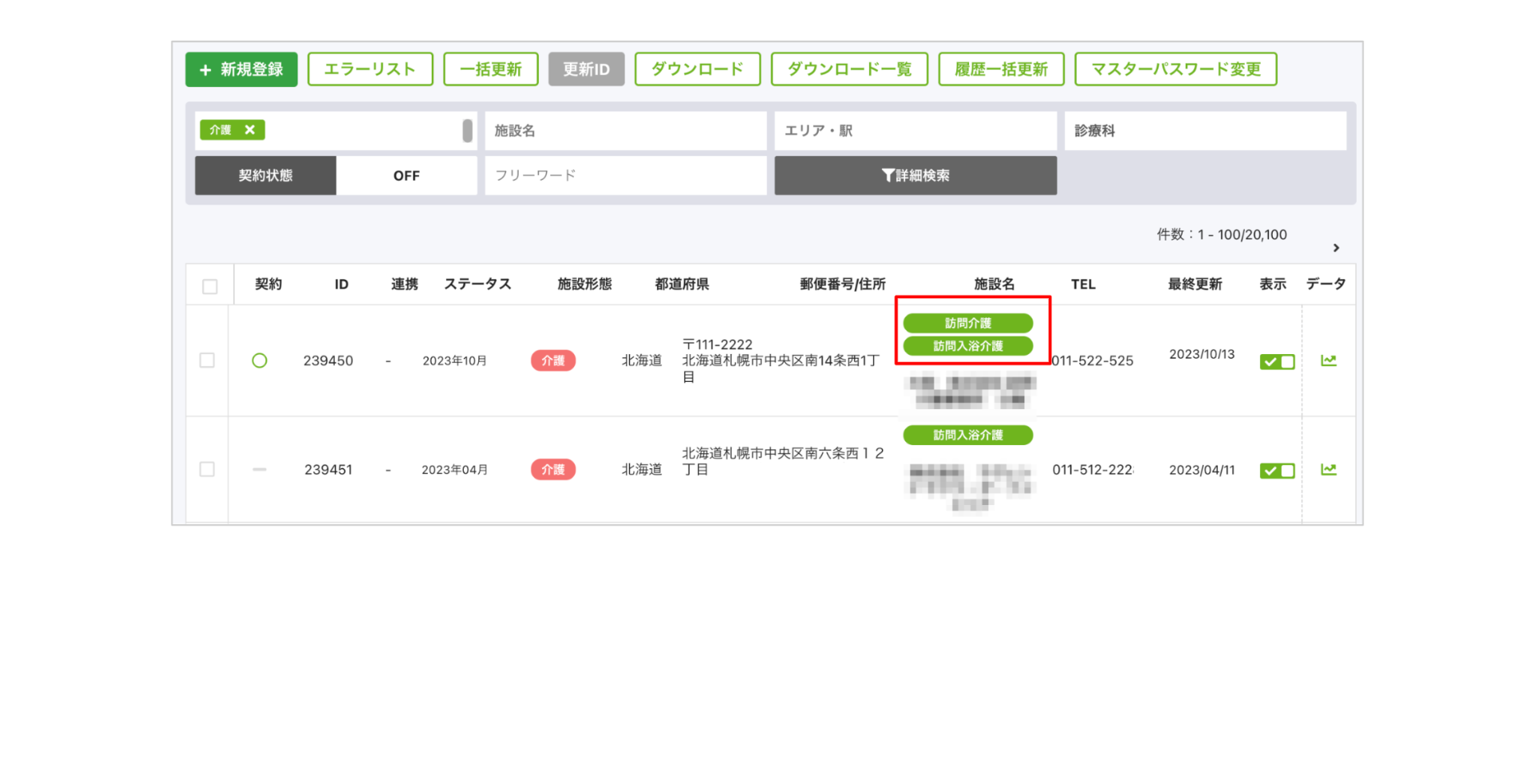
Task: Click the green contract circle for 239450
Action: coord(259,360)
